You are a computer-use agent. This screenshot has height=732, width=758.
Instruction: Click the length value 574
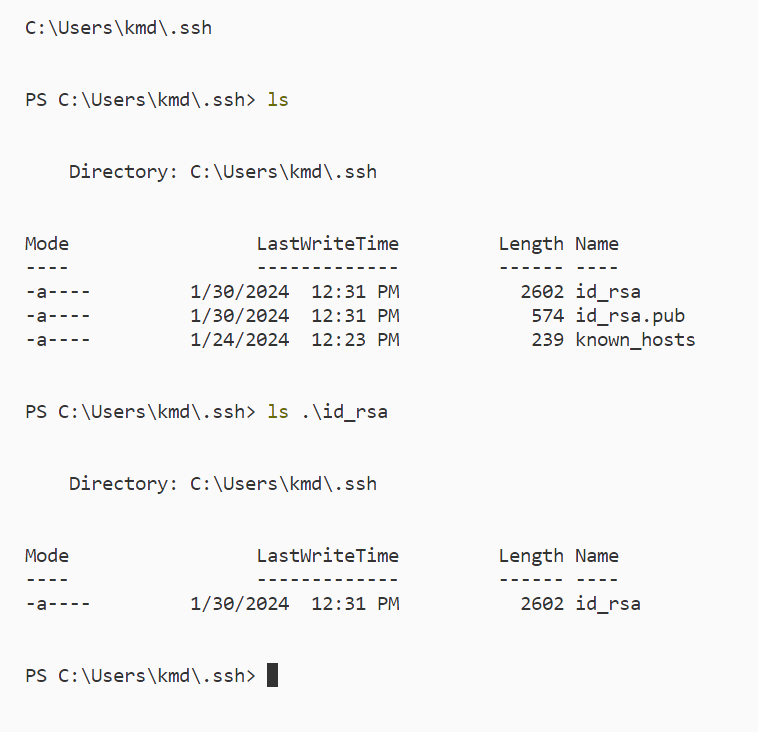coord(548,316)
